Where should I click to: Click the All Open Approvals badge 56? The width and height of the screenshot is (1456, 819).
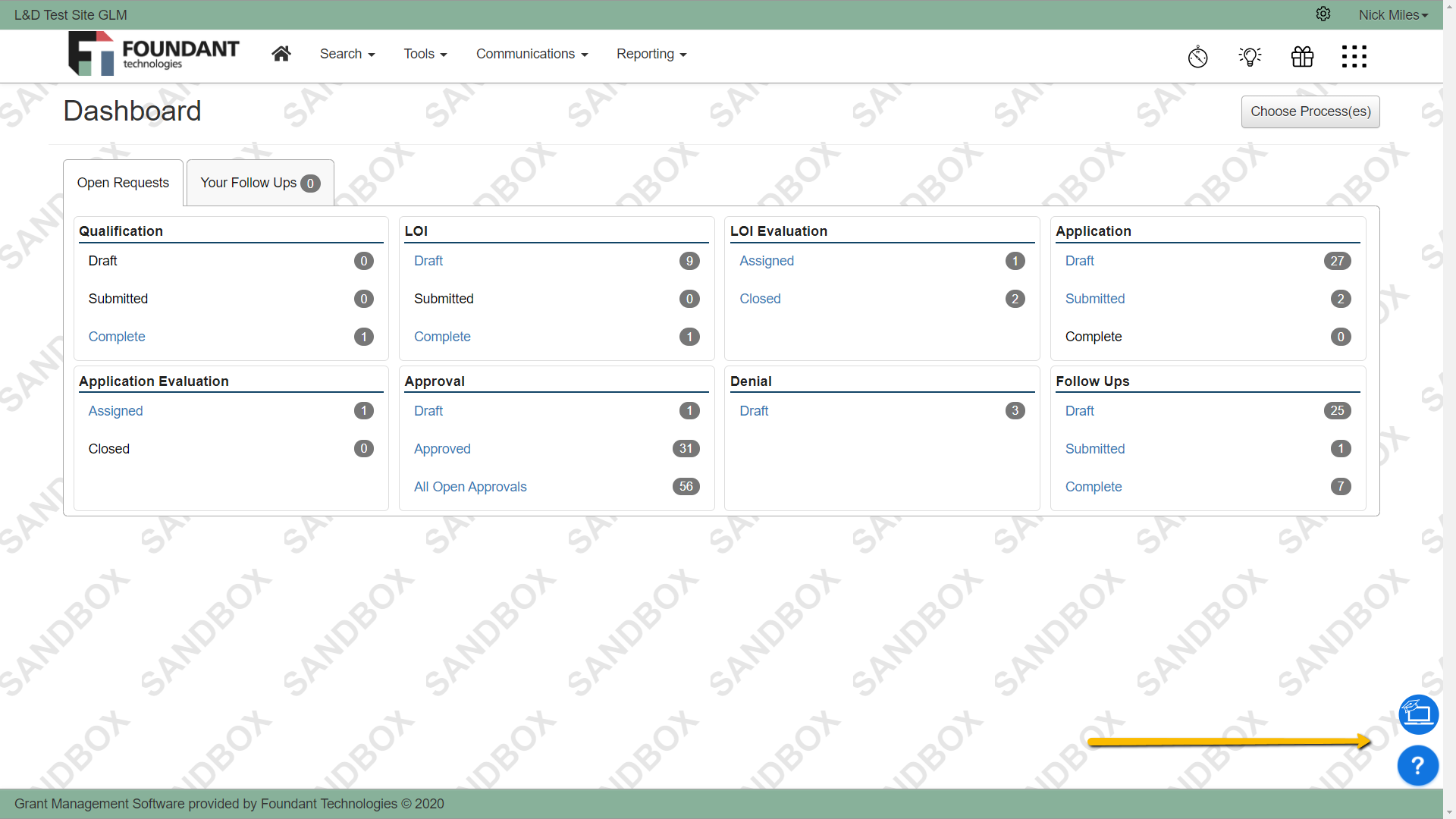pyautogui.click(x=686, y=487)
